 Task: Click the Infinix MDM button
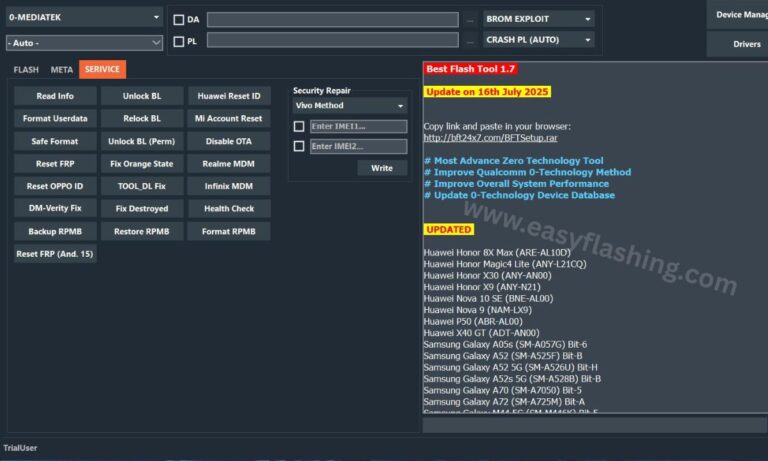[229, 186]
